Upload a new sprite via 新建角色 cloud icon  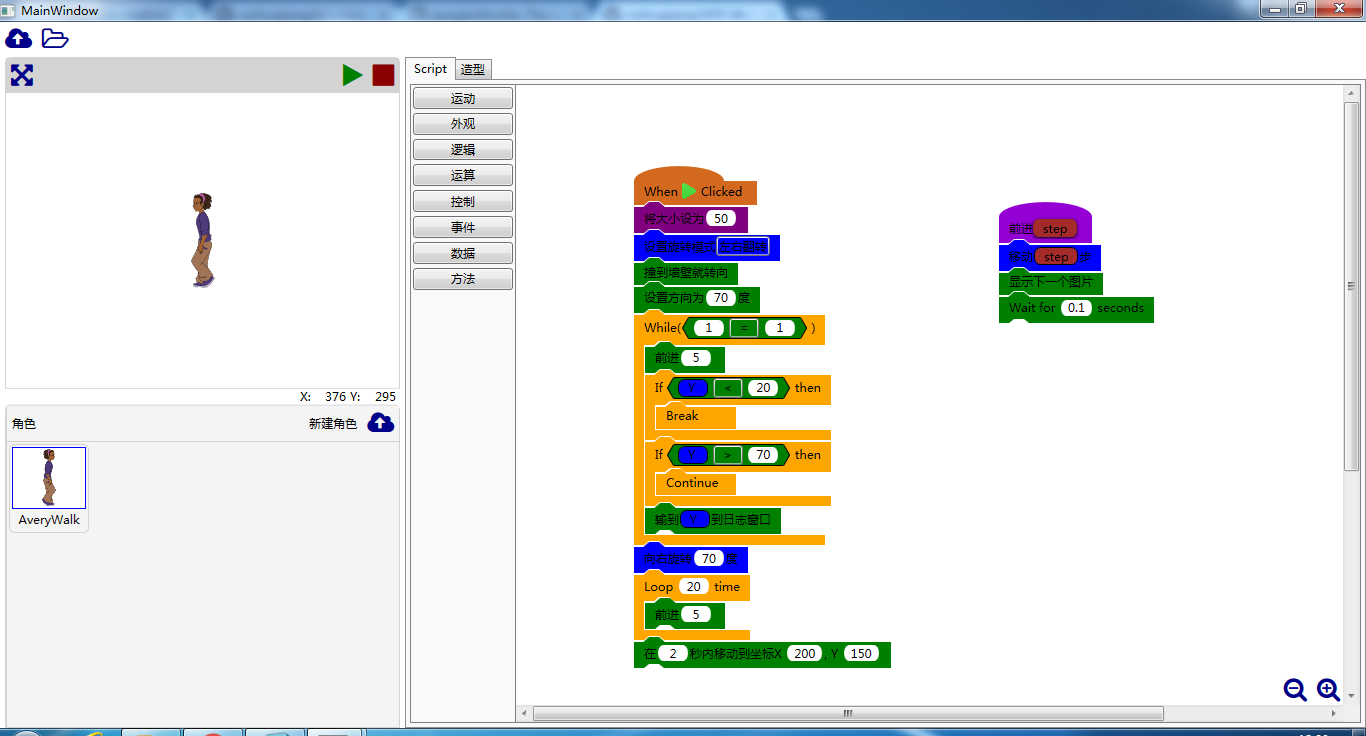tap(381, 423)
